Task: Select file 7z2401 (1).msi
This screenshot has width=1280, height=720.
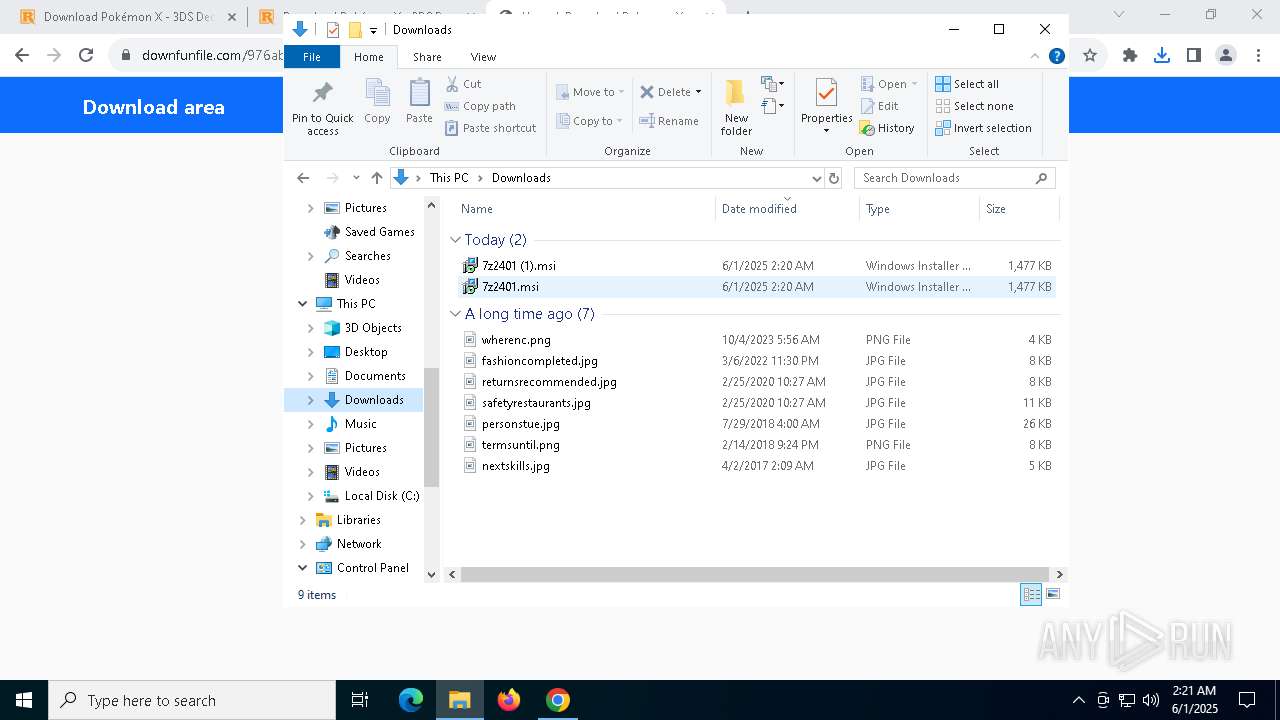Action: (x=519, y=266)
